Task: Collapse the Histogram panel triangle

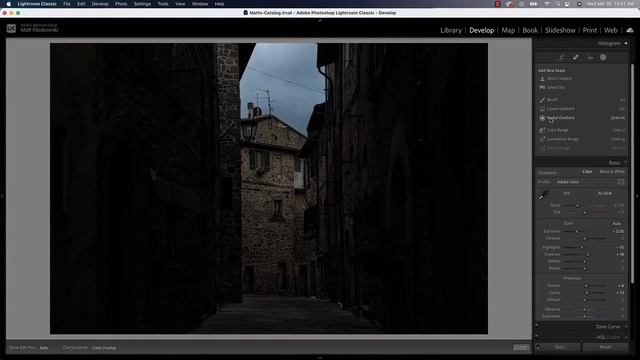Action: [626, 43]
